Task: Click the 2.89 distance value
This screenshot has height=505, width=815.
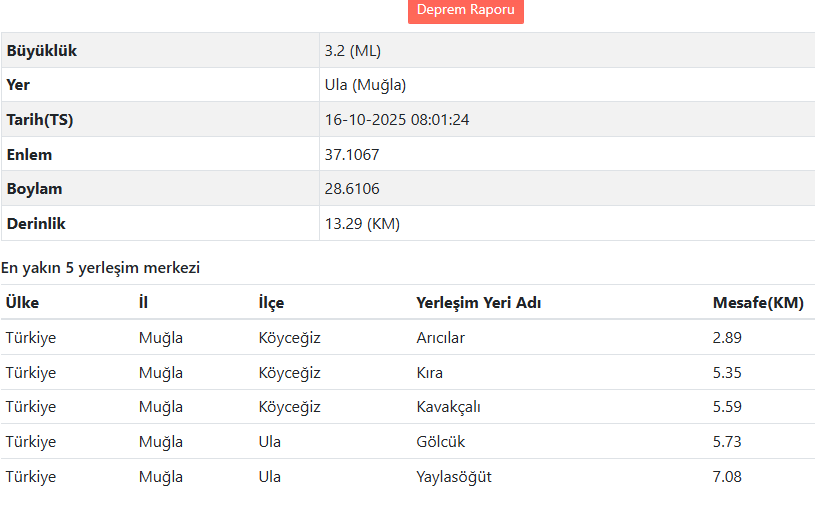Action: (x=727, y=338)
